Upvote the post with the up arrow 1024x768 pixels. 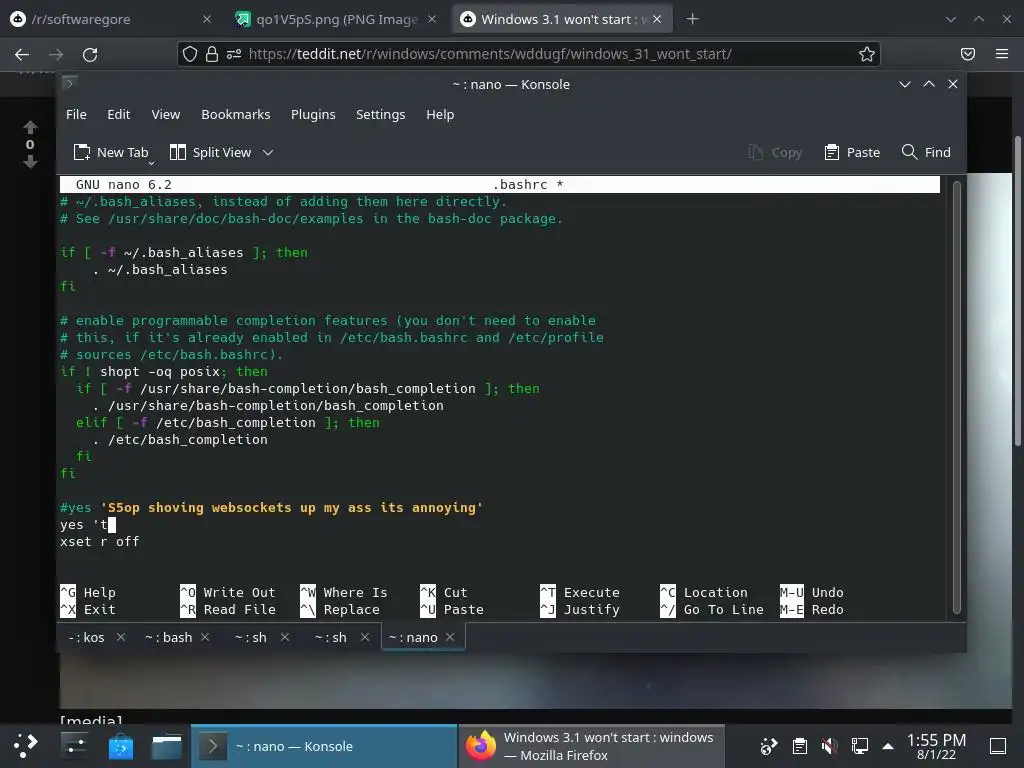point(30,127)
